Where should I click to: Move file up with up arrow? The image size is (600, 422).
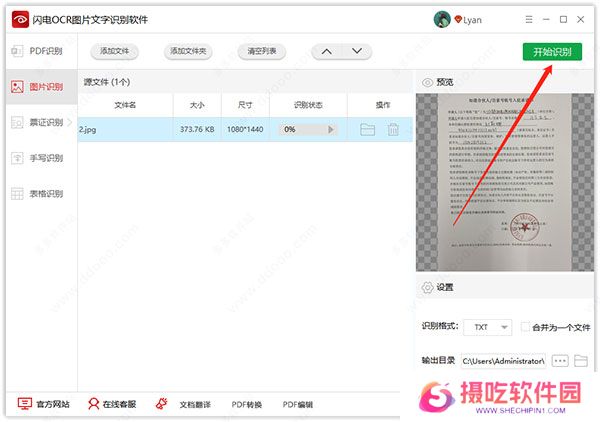(x=328, y=51)
